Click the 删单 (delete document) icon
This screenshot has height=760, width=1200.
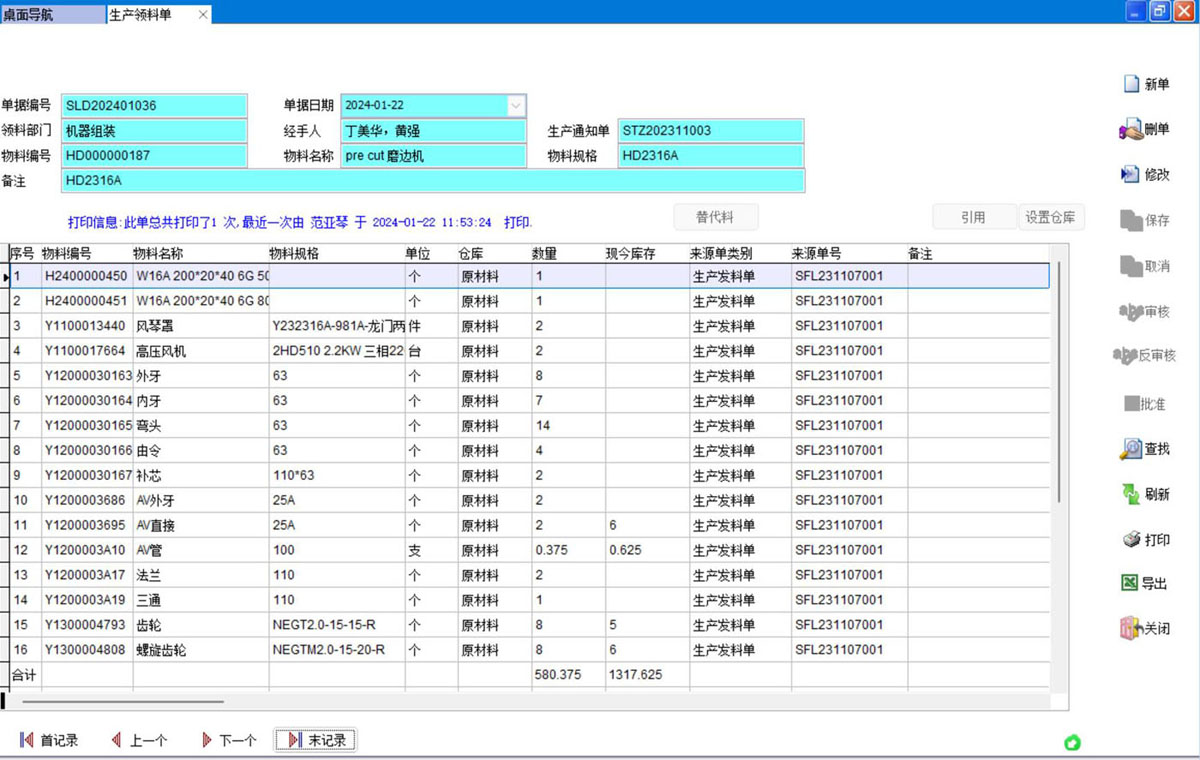click(1131, 130)
